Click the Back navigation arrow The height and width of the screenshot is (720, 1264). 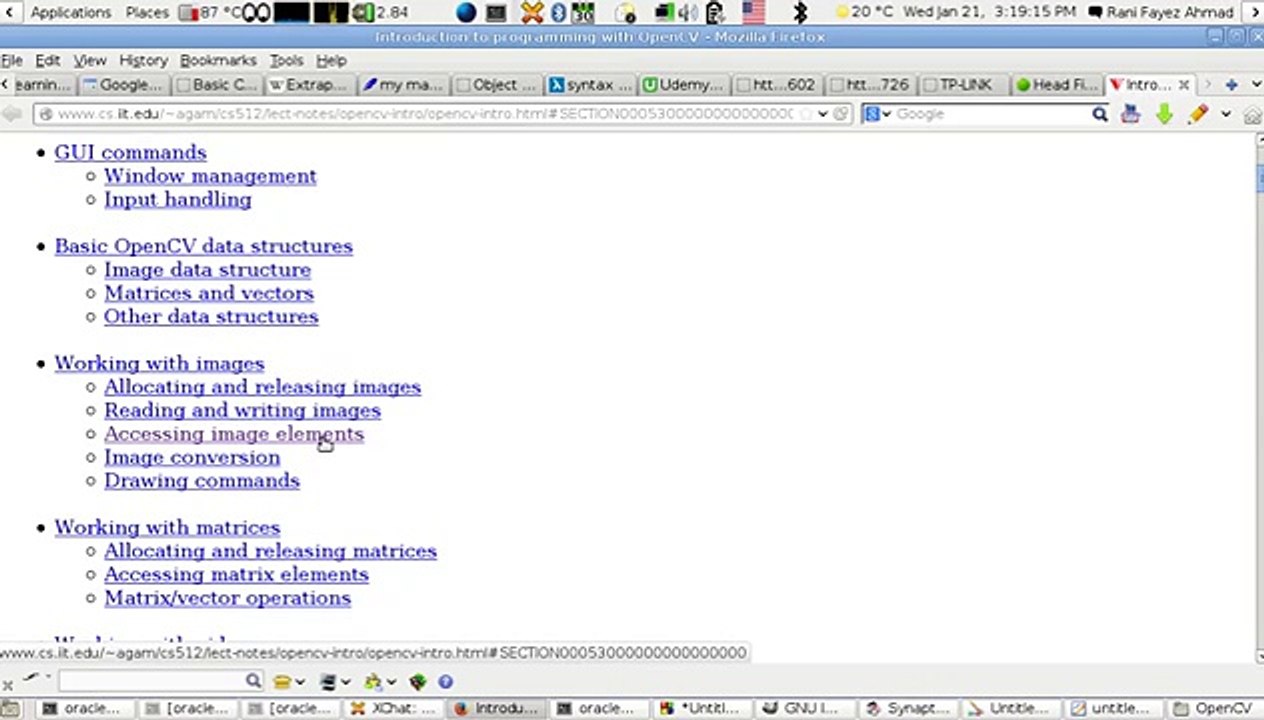[x=12, y=114]
